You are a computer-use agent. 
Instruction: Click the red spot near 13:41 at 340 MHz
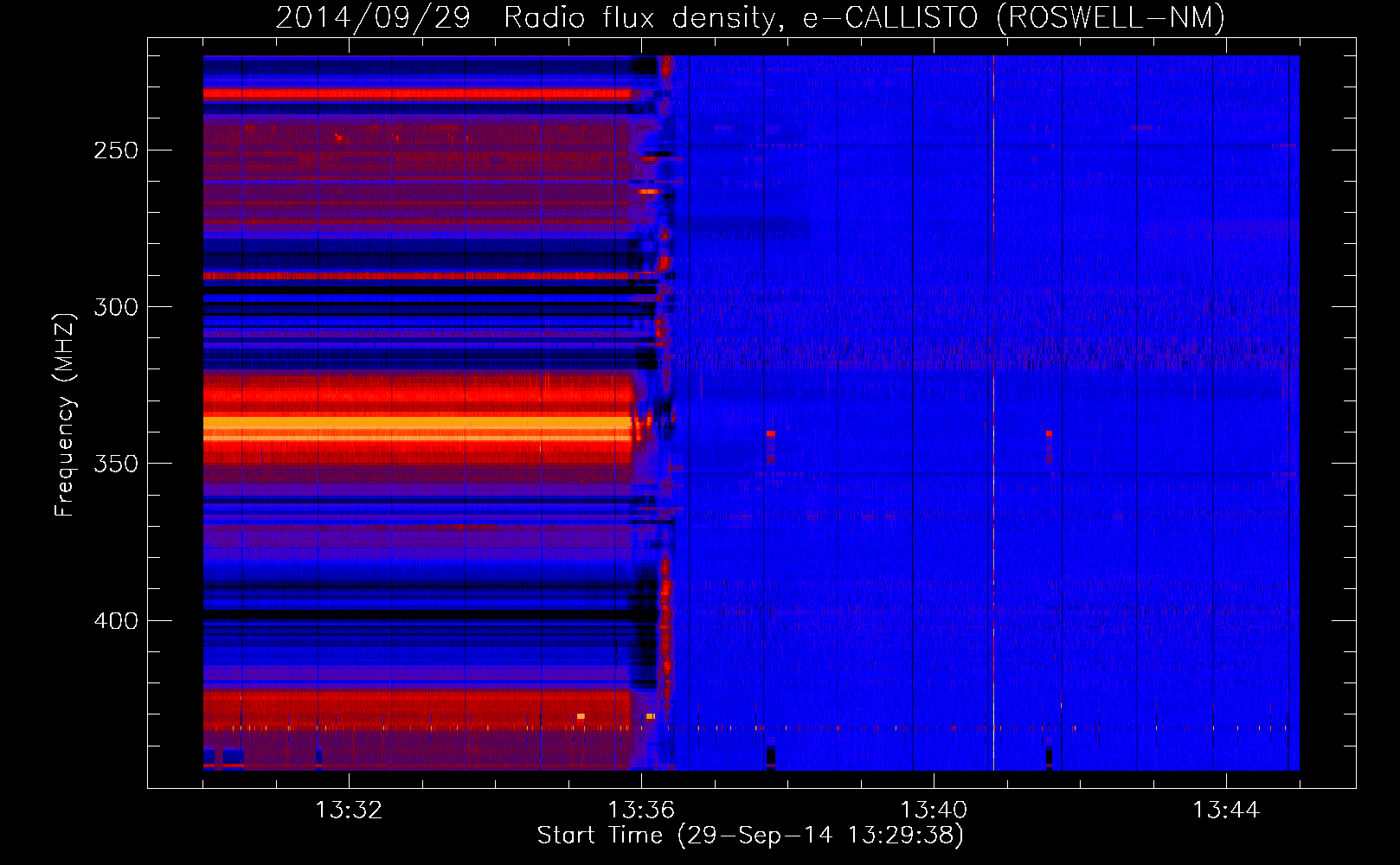tap(1049, 432)
